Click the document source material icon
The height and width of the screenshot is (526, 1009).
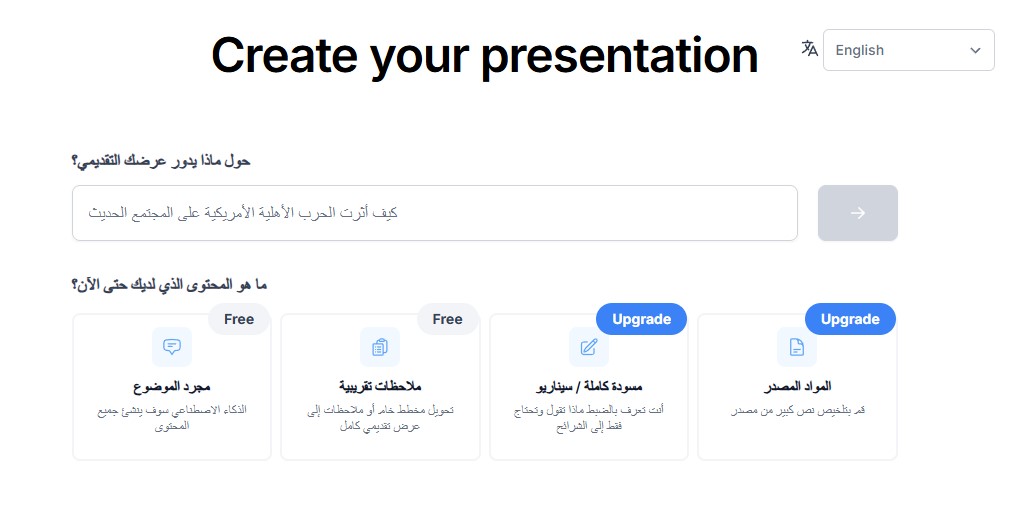[x=797, y=347]
